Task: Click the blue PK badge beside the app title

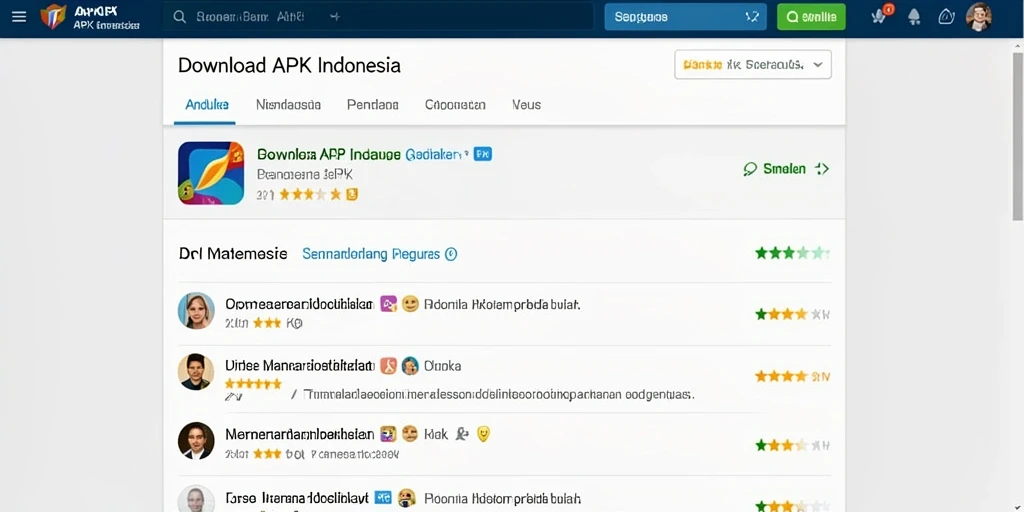Action: tap(483, 154)
